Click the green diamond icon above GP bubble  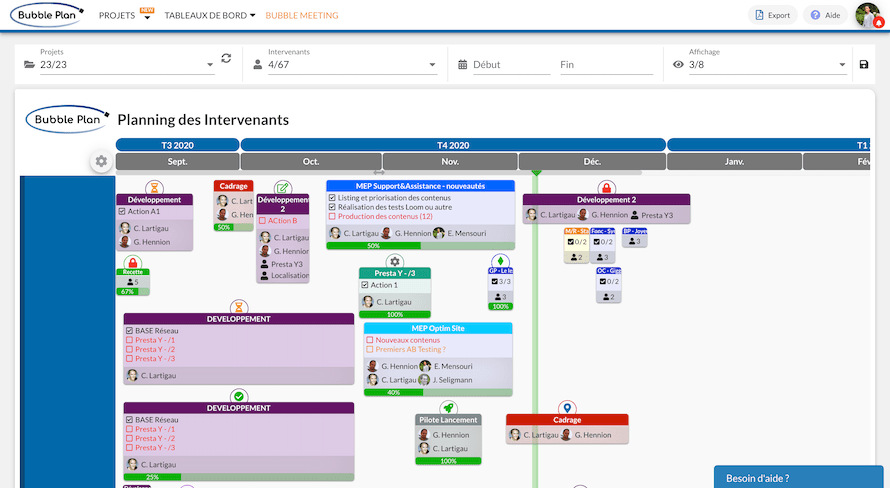tap(500, 262)
